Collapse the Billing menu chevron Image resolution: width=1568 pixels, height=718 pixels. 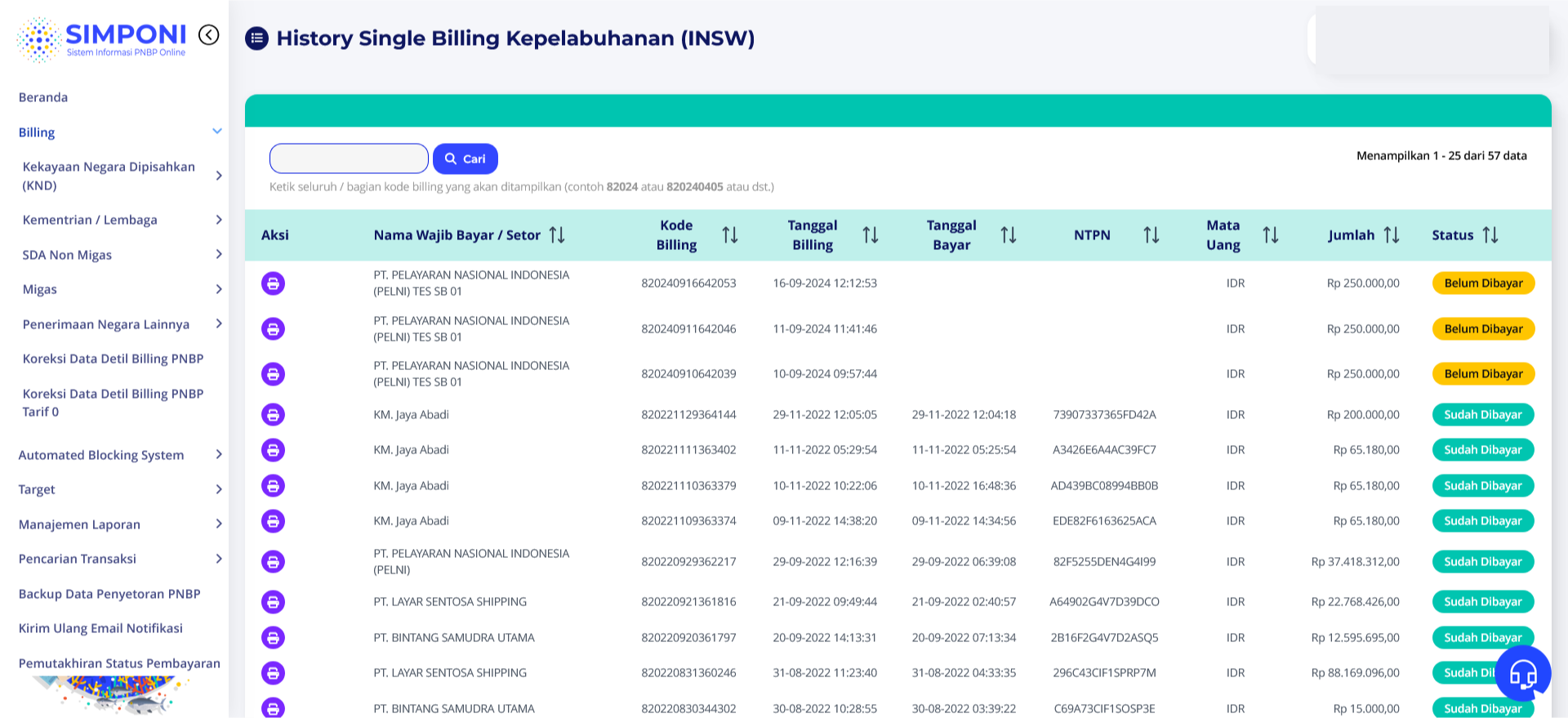click(x=217, y=132)
